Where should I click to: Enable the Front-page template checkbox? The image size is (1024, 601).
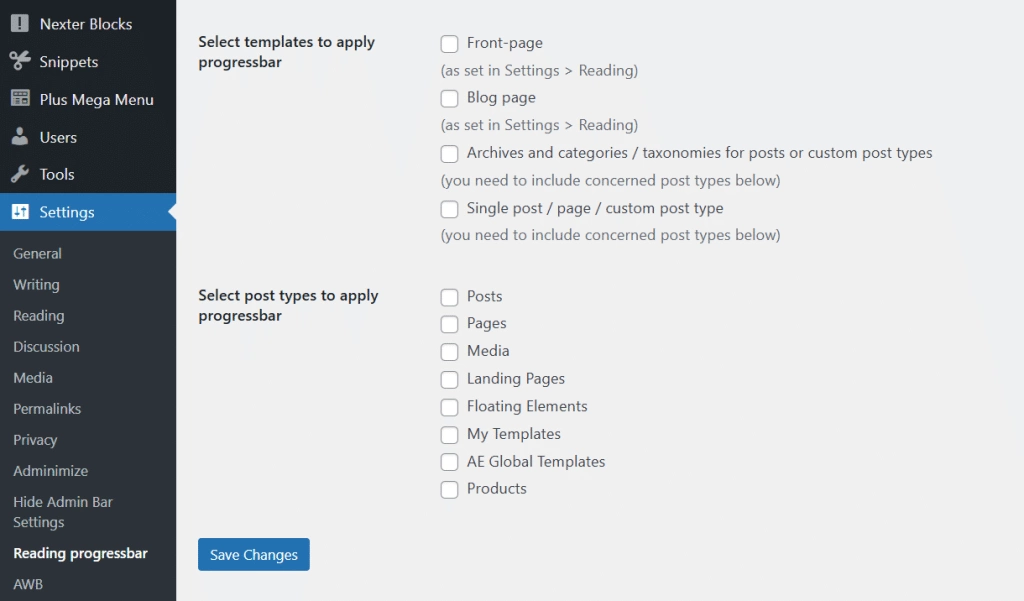click(x=450, y=44)
